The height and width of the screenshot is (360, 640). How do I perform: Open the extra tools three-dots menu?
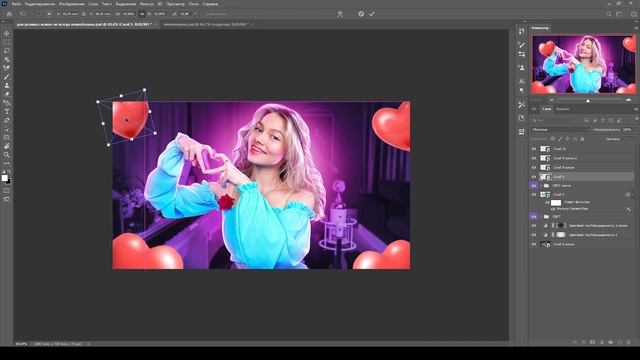(x=7, y=163)
